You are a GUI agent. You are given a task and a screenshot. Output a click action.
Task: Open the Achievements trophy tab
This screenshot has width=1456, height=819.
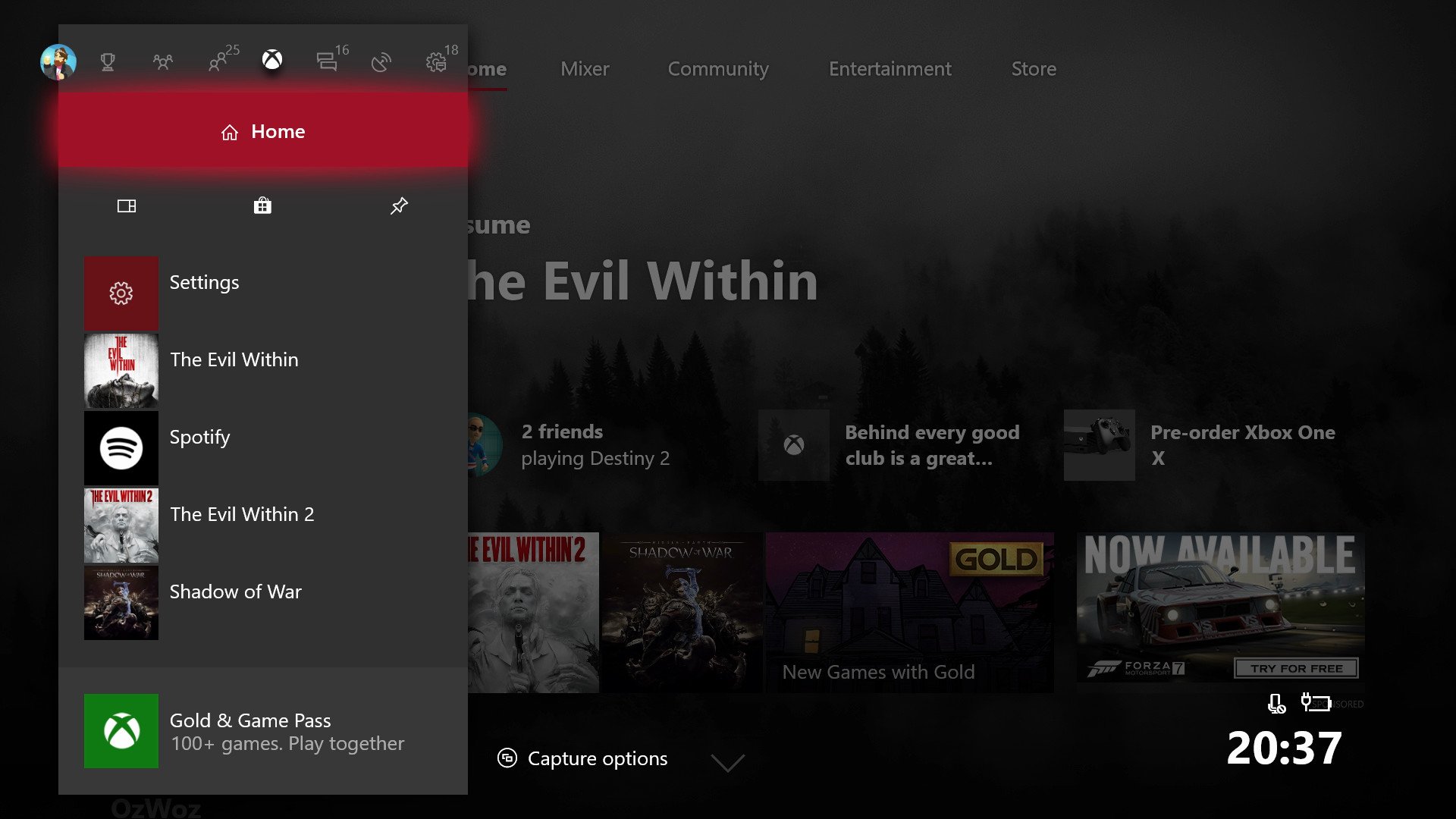point(108,61)
